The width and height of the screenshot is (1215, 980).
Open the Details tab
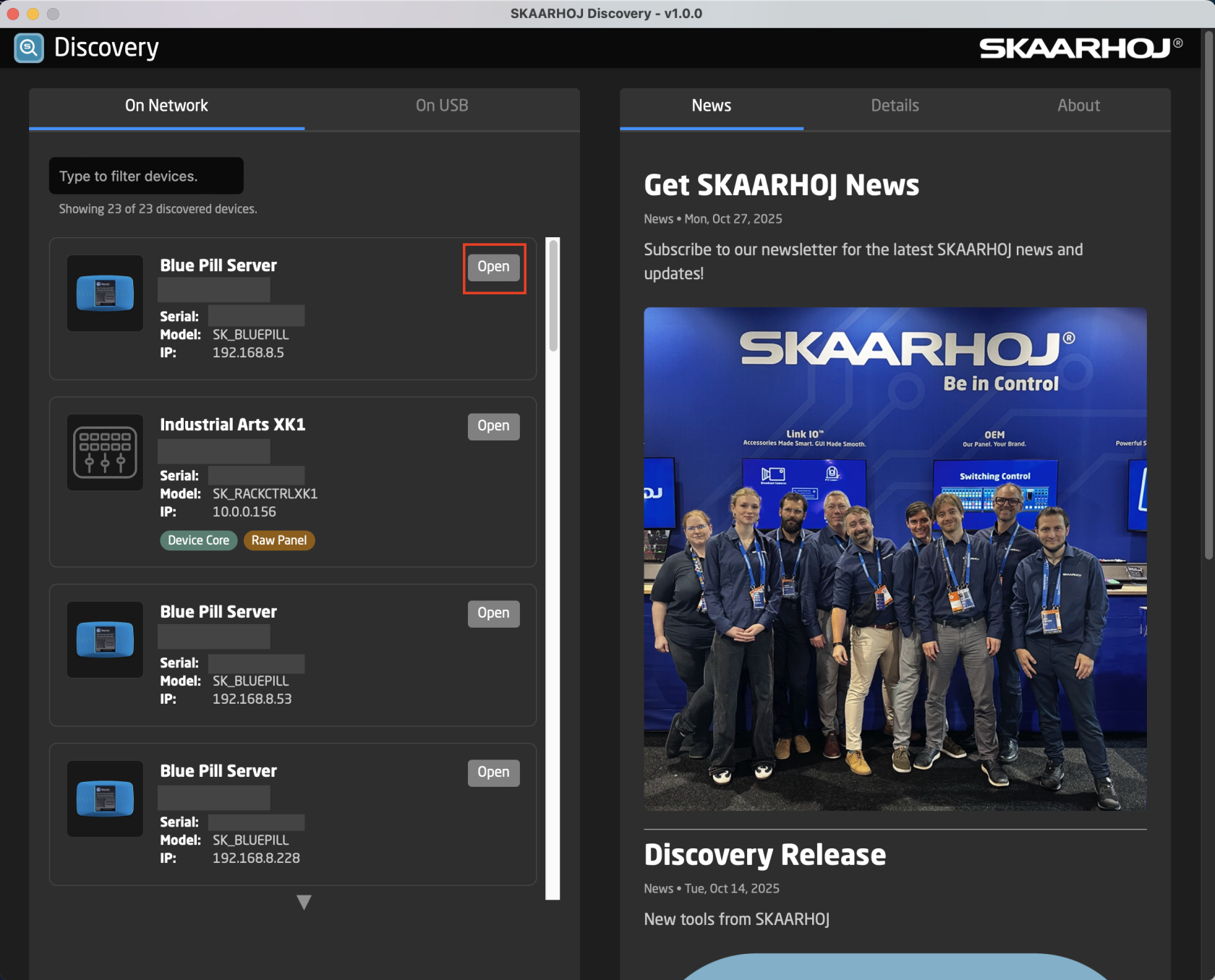tap(895, 106)
